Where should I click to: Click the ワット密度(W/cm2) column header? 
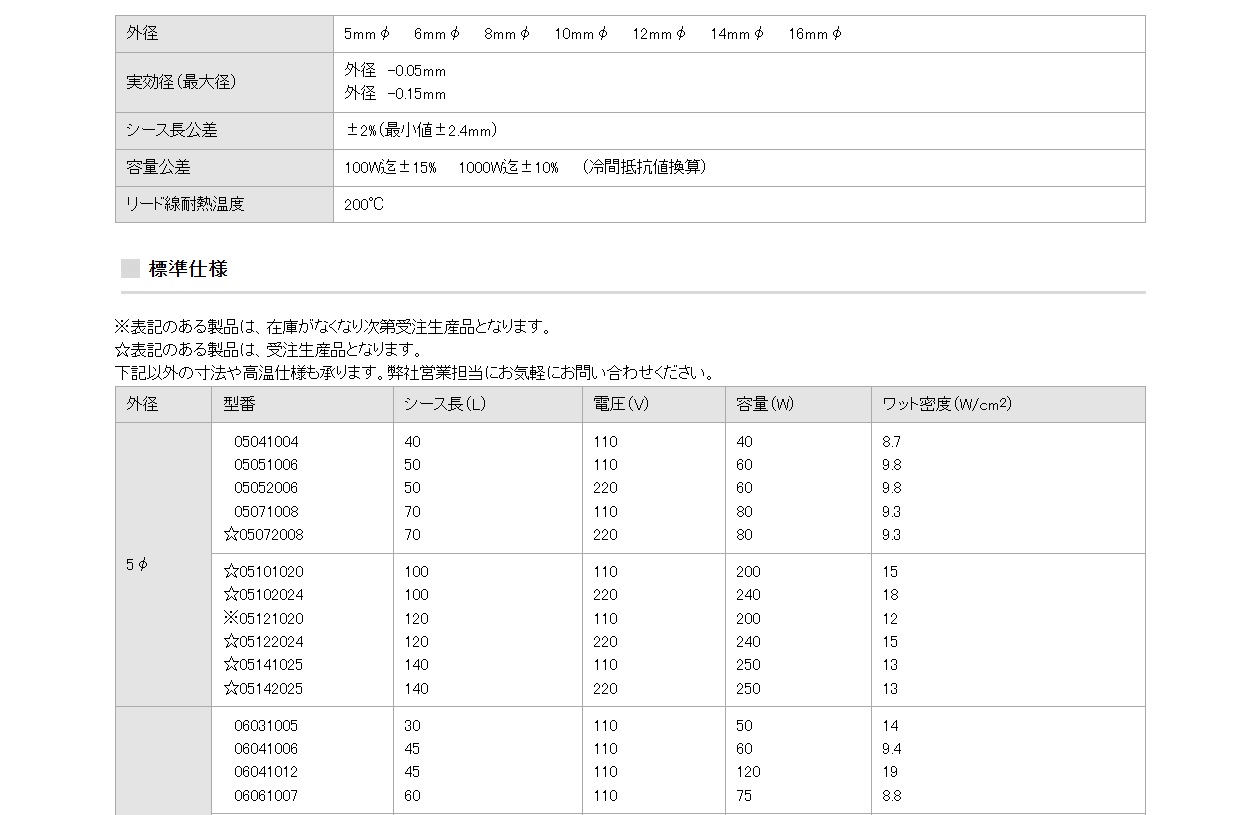(947, 404)
